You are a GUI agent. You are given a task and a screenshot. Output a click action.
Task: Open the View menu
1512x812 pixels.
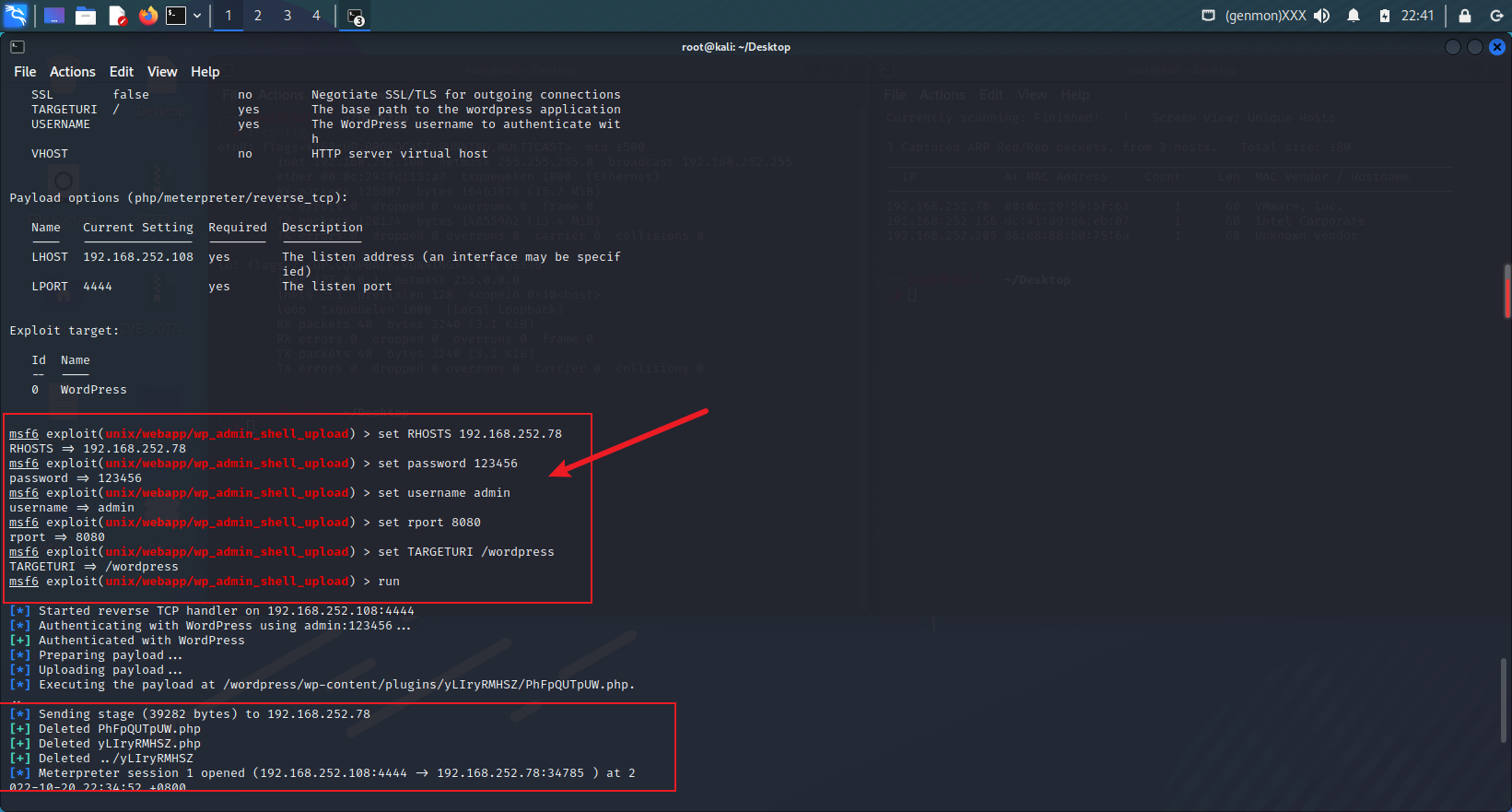162,72
